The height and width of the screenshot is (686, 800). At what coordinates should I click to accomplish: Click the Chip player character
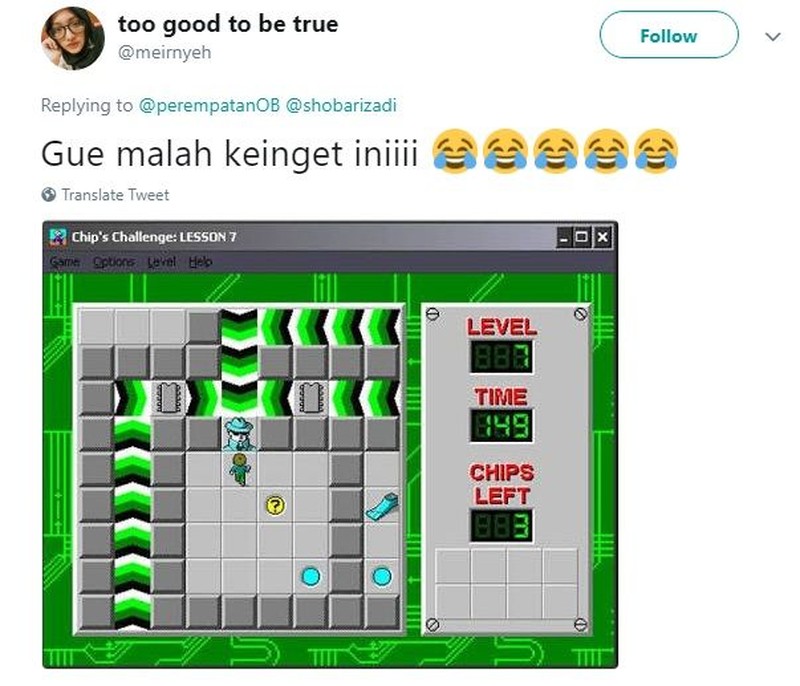239,469
